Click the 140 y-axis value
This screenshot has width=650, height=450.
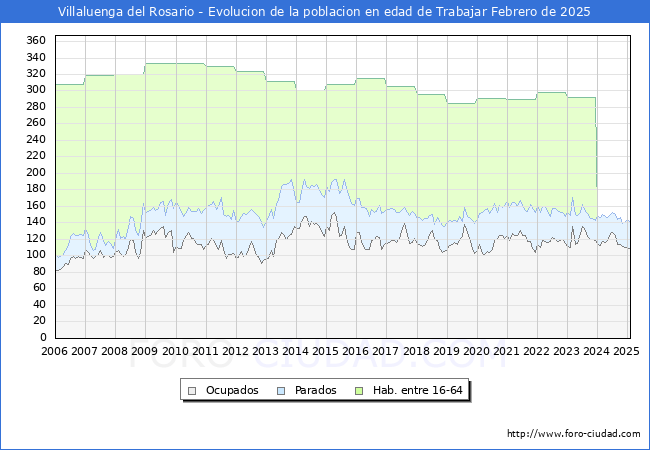36,222
